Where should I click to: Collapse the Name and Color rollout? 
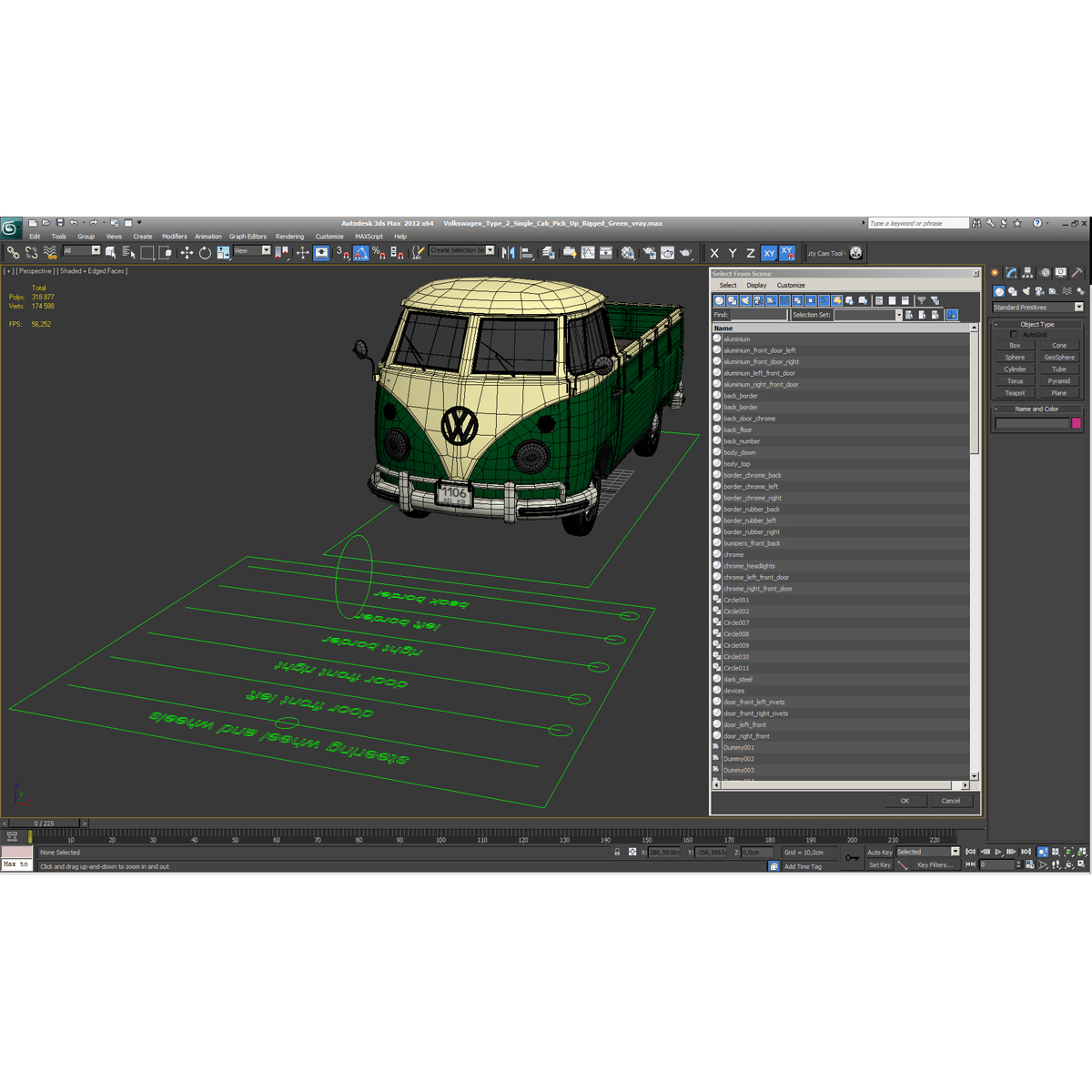1037,409
